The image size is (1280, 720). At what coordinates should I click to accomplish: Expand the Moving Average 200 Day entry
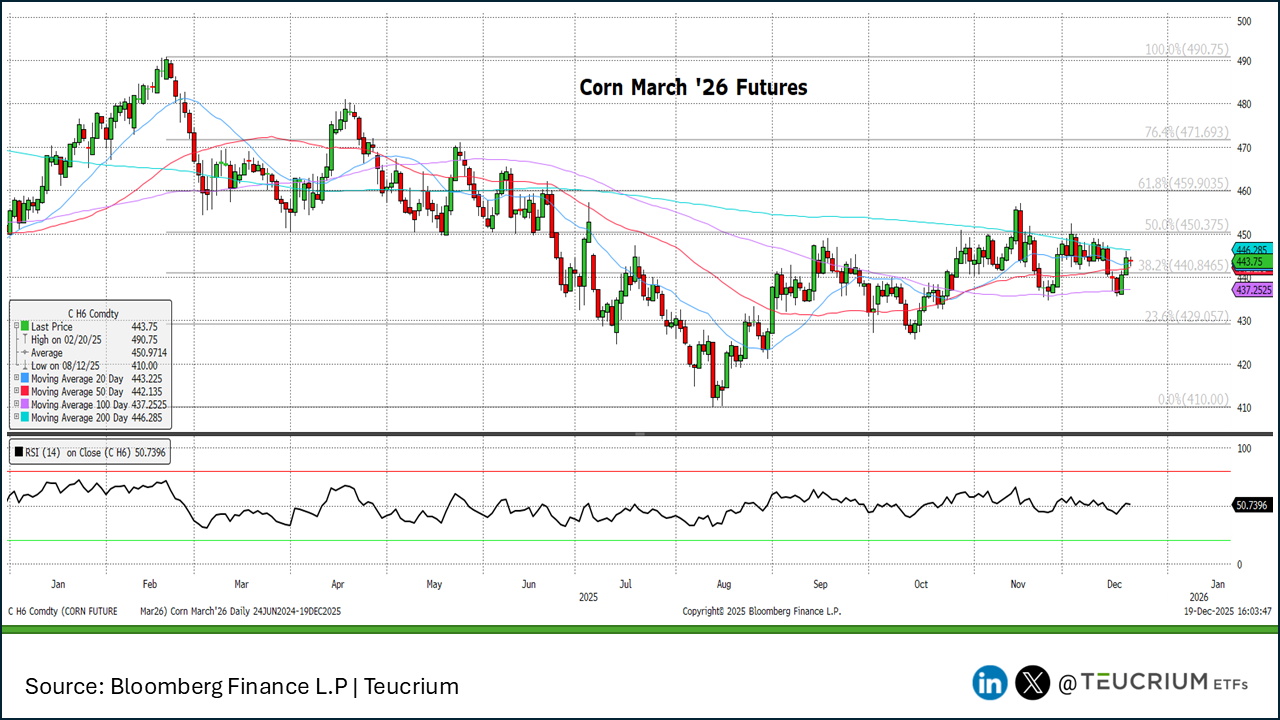pos(14,418)
